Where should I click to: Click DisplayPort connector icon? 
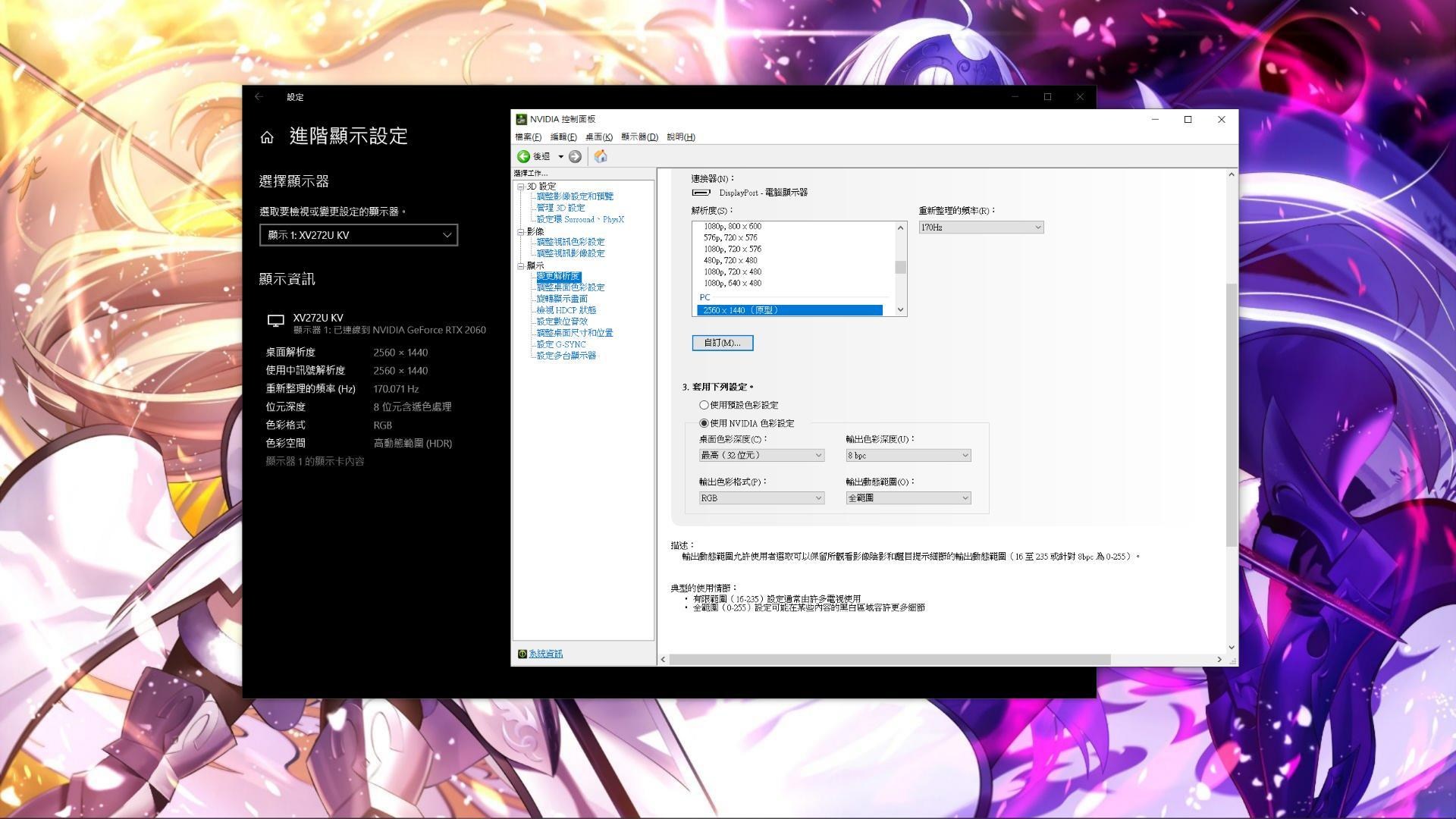[701, 193]
